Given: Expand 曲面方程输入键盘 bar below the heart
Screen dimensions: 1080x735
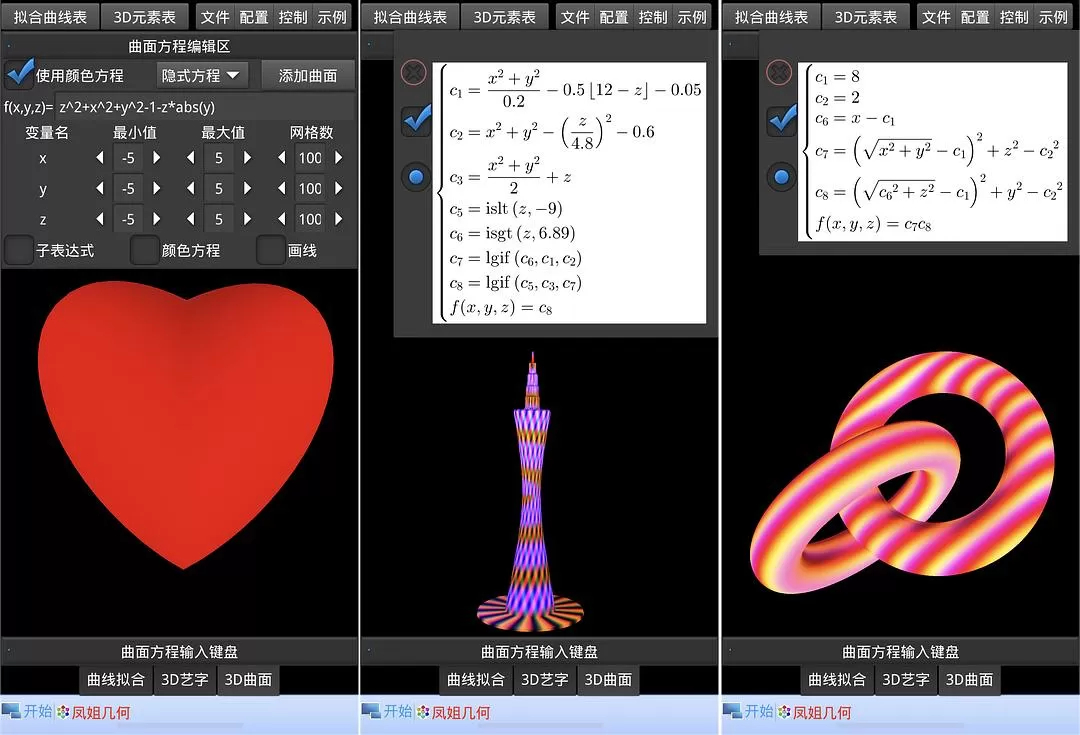Looking at the screenshot, I should click(x=179, y=652).
